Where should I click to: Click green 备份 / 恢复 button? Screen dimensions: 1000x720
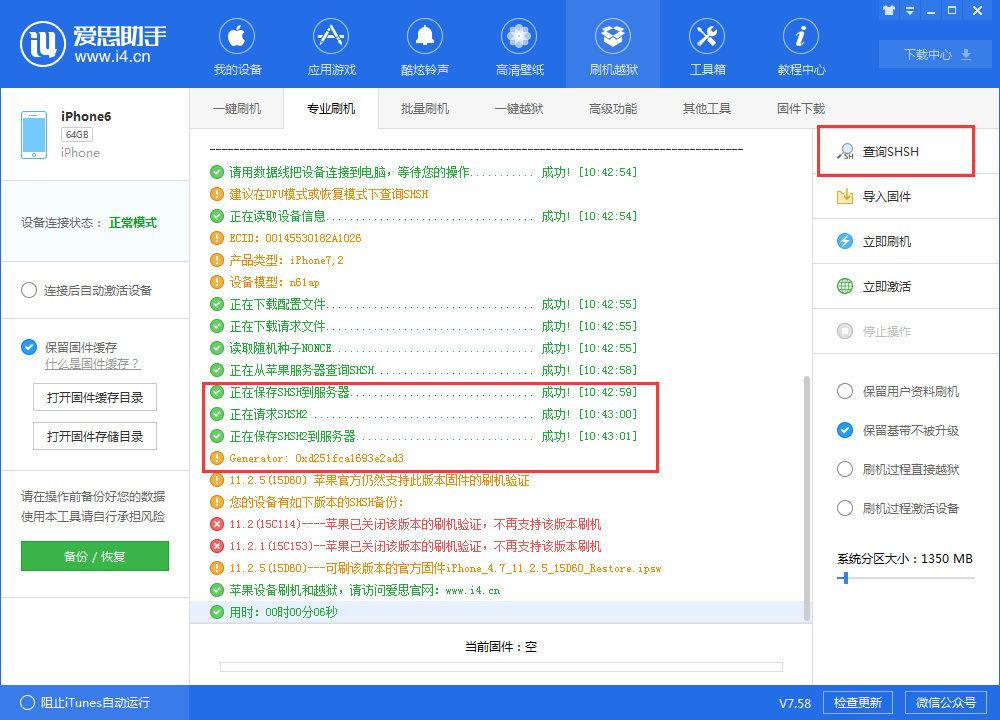coord(95,556)
